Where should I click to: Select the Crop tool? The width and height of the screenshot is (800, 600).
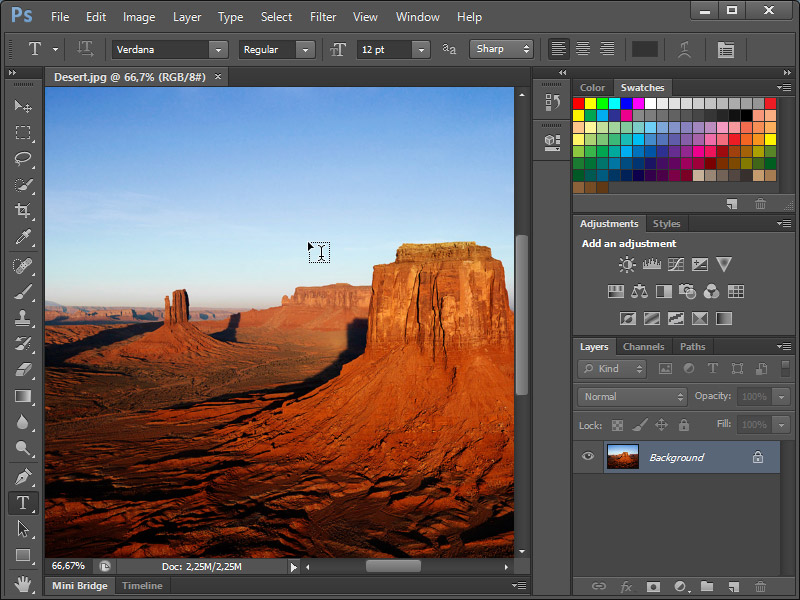(x=23, y=211)
